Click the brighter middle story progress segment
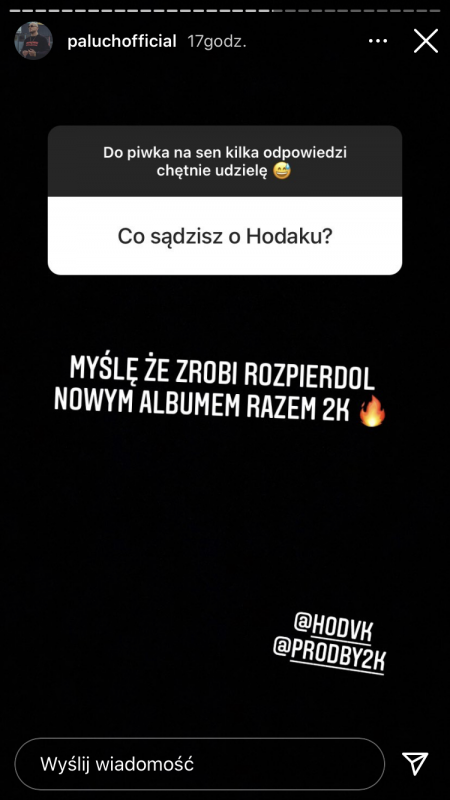 point(277,10)
